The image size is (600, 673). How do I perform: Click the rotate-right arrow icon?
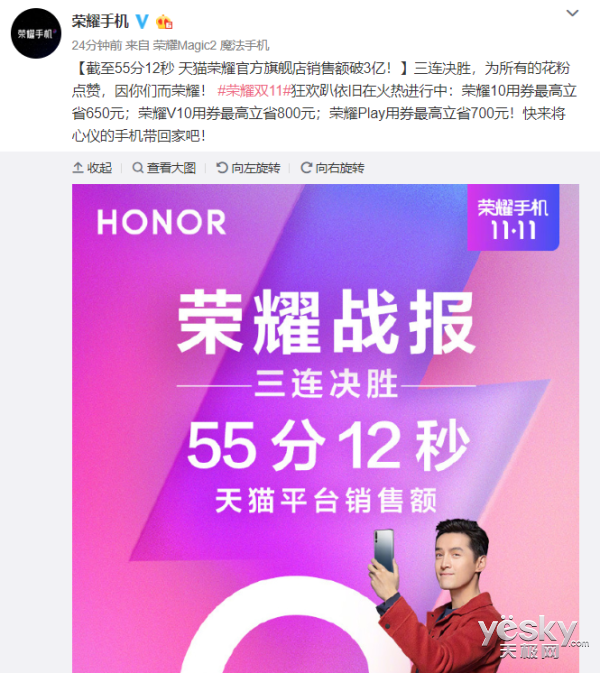pos(306,168)
